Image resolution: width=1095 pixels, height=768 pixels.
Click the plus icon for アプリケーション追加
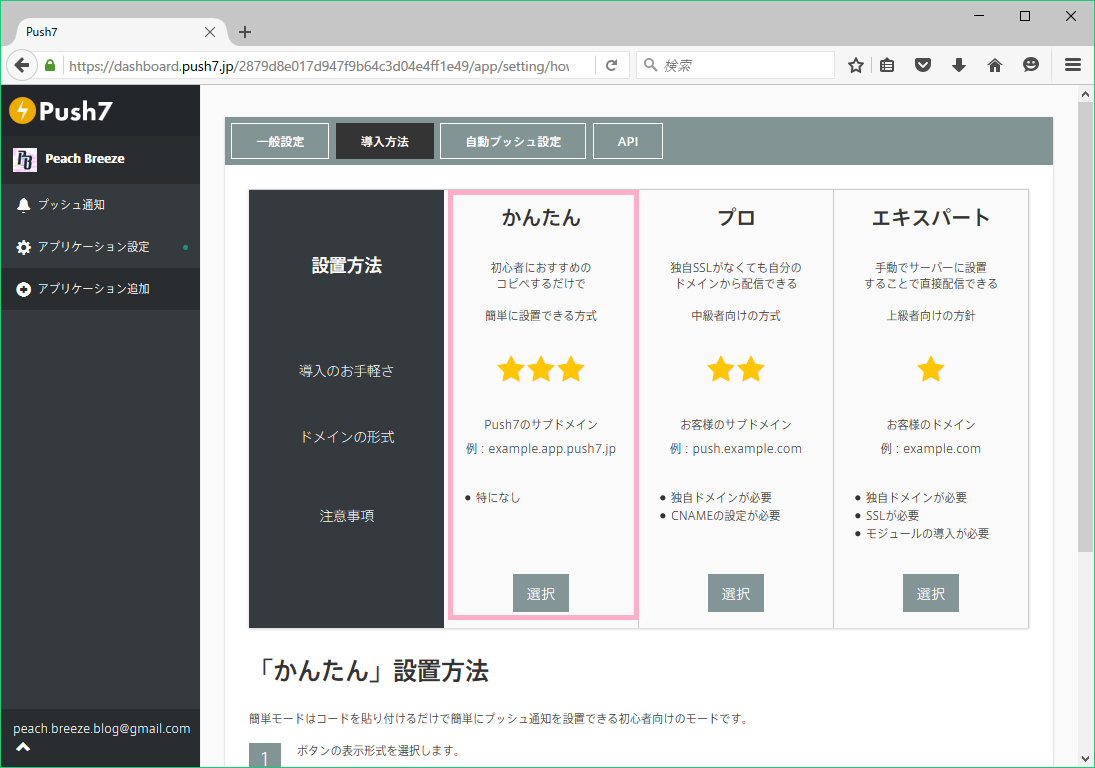point(24,289)
